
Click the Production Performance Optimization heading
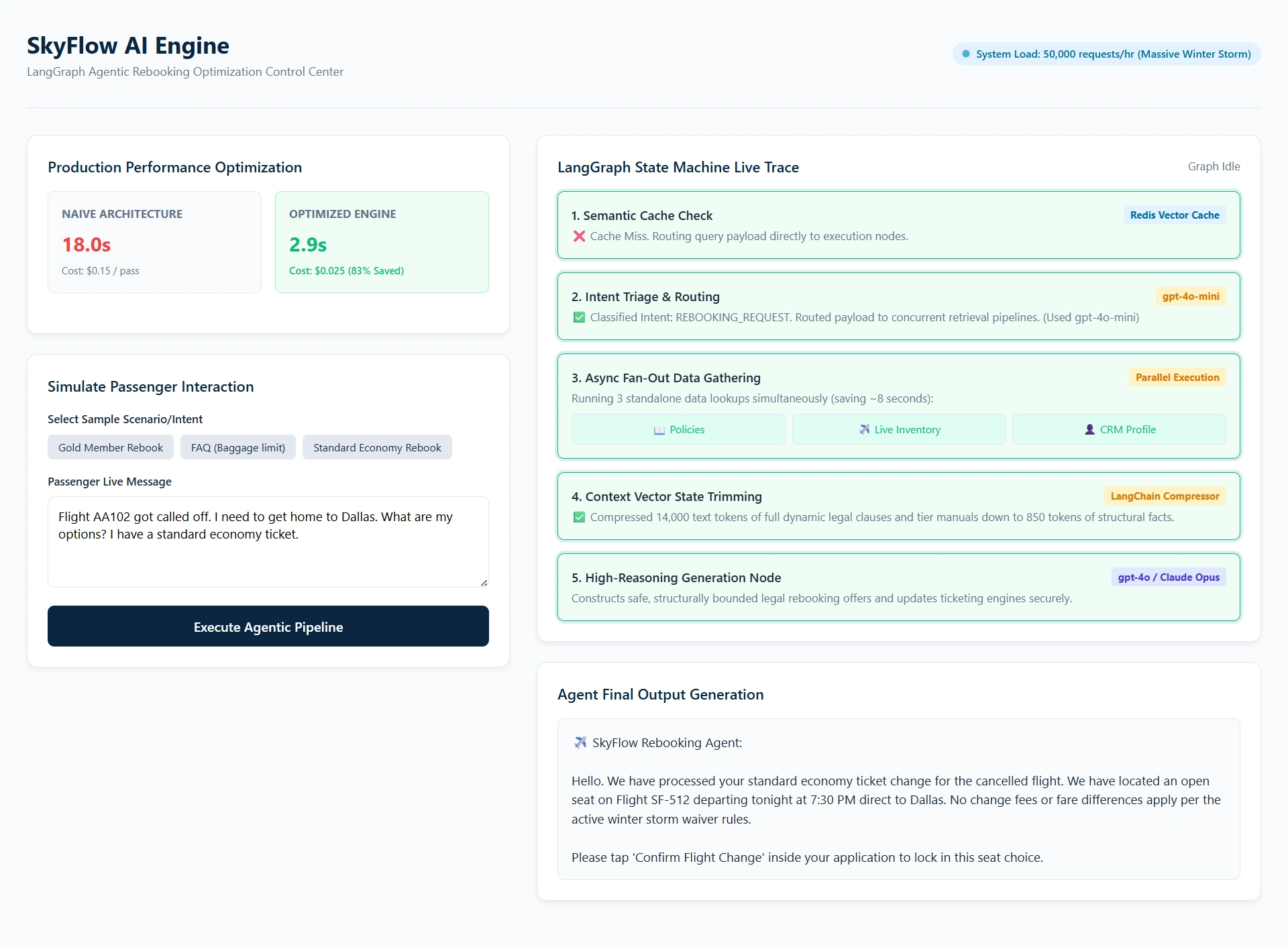(x=175, y=167)
